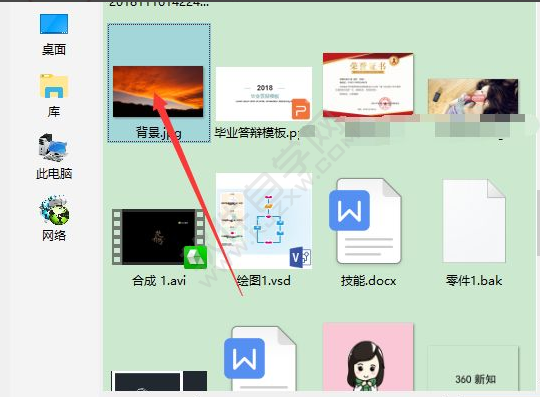The height and width of the screenshot is (397, 540).
Task: Select the red certificate image file
Action: (x=368, y=85)
